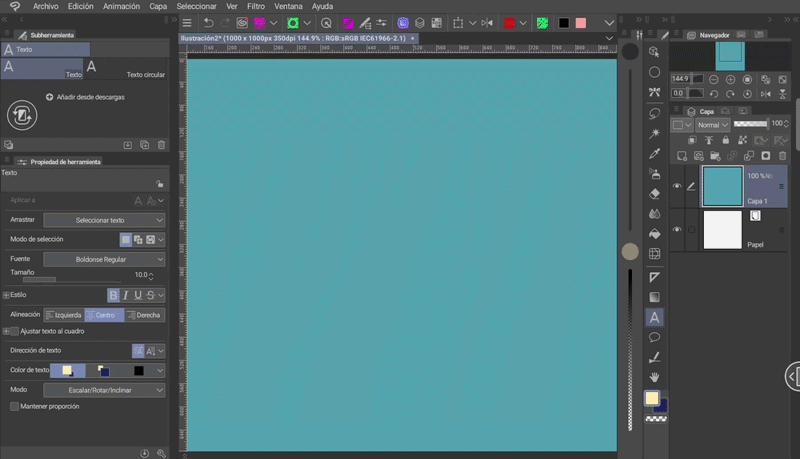Pick the Hand move tool
800x459 pixels.
point(654,377)
